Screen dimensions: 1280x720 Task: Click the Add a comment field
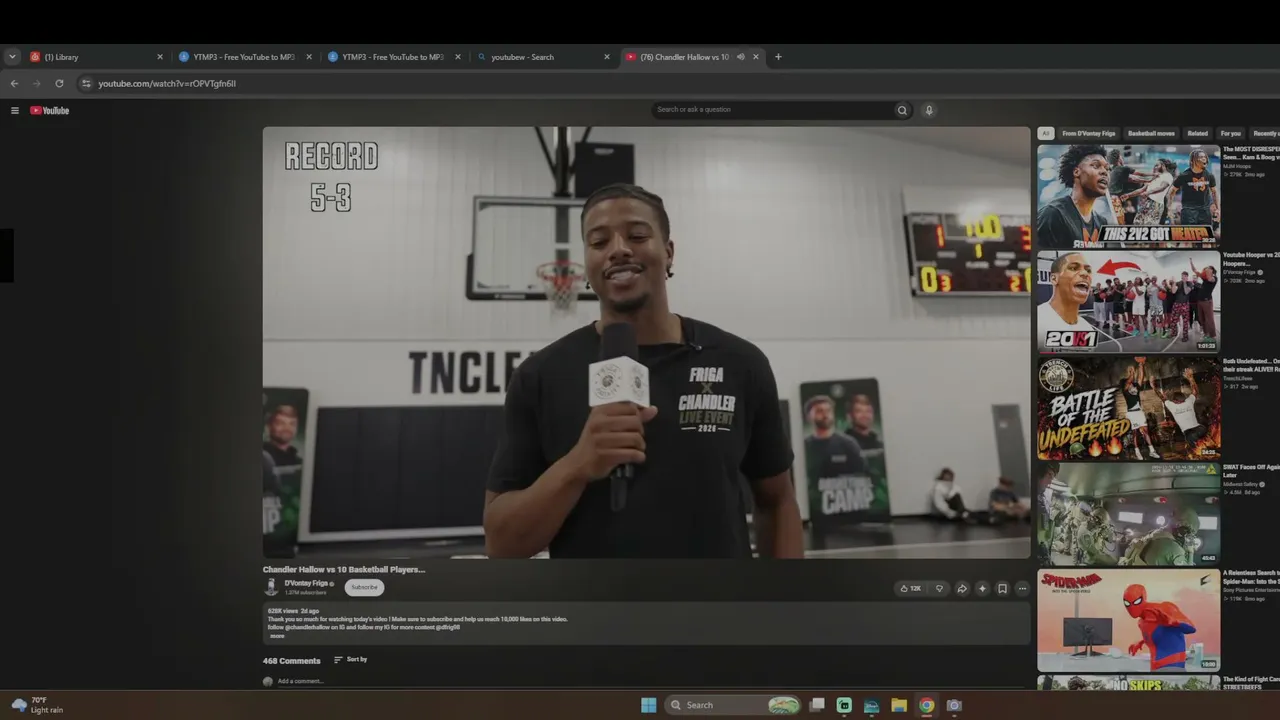pos(300,681)
